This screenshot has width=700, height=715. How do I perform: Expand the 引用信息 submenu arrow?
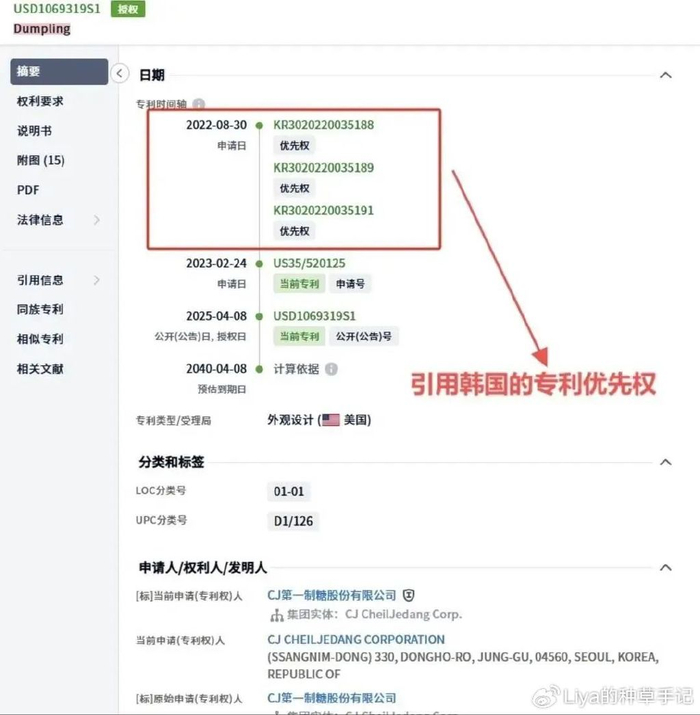pyautogui.click(x=97, y=280)
